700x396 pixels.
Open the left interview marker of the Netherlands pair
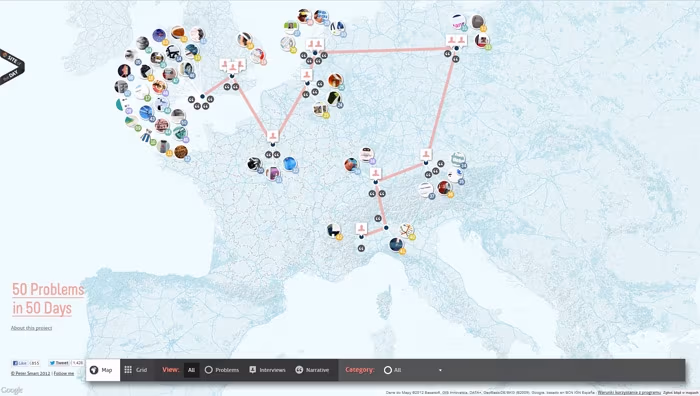(x=311, y=44)
